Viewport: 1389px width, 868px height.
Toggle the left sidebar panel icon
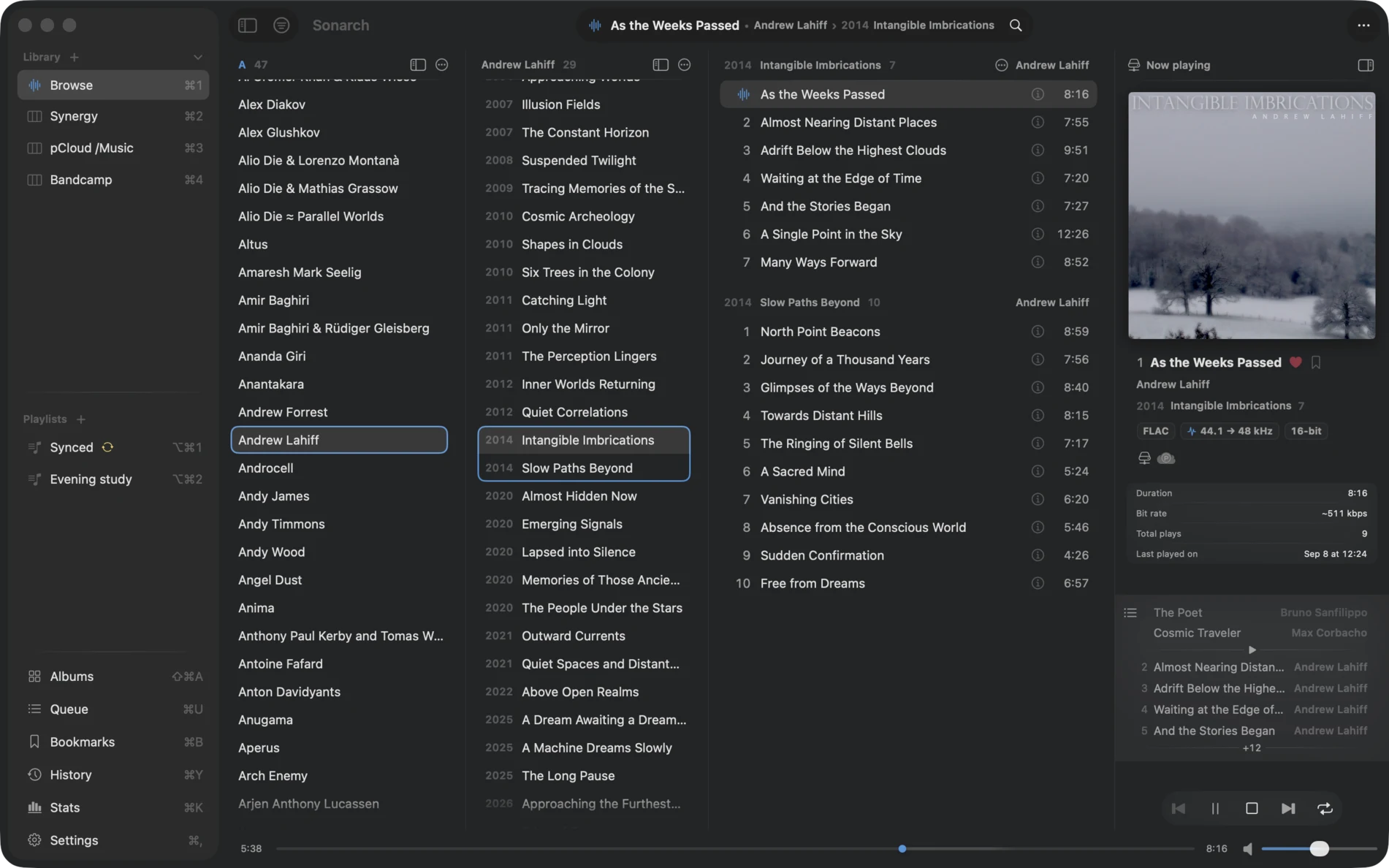pos(247,25)
